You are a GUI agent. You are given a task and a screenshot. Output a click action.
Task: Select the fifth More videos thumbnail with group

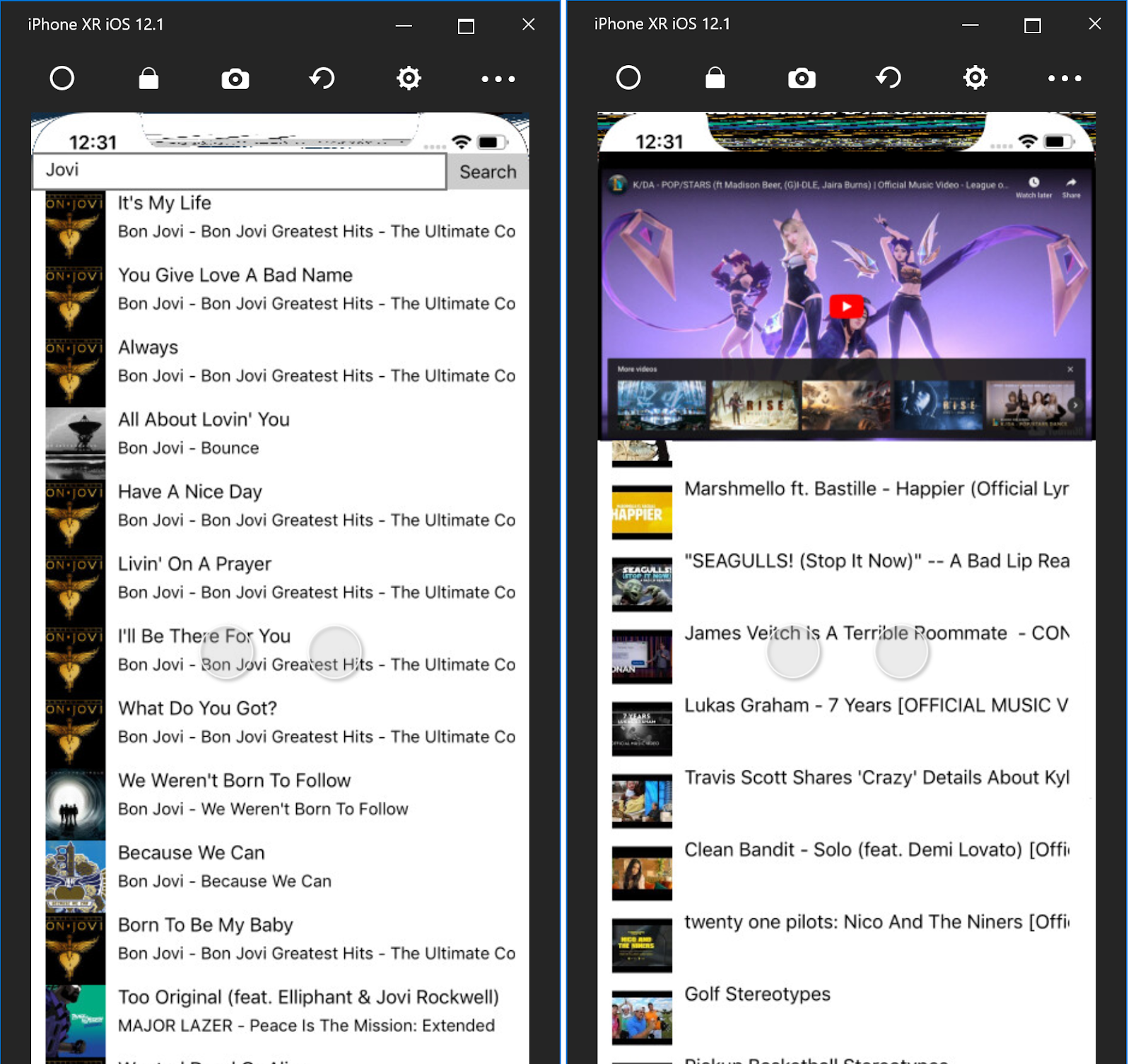point(1031,405)
